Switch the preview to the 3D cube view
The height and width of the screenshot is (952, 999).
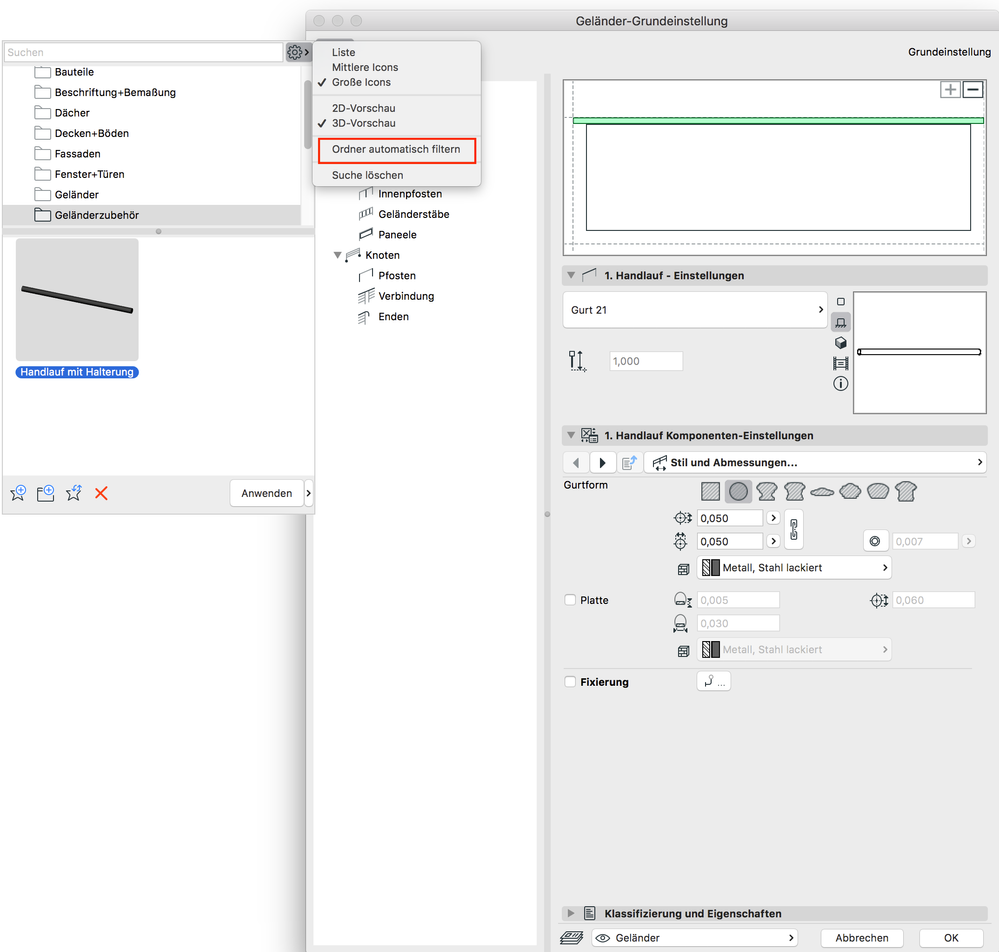(x=841, y=343)
